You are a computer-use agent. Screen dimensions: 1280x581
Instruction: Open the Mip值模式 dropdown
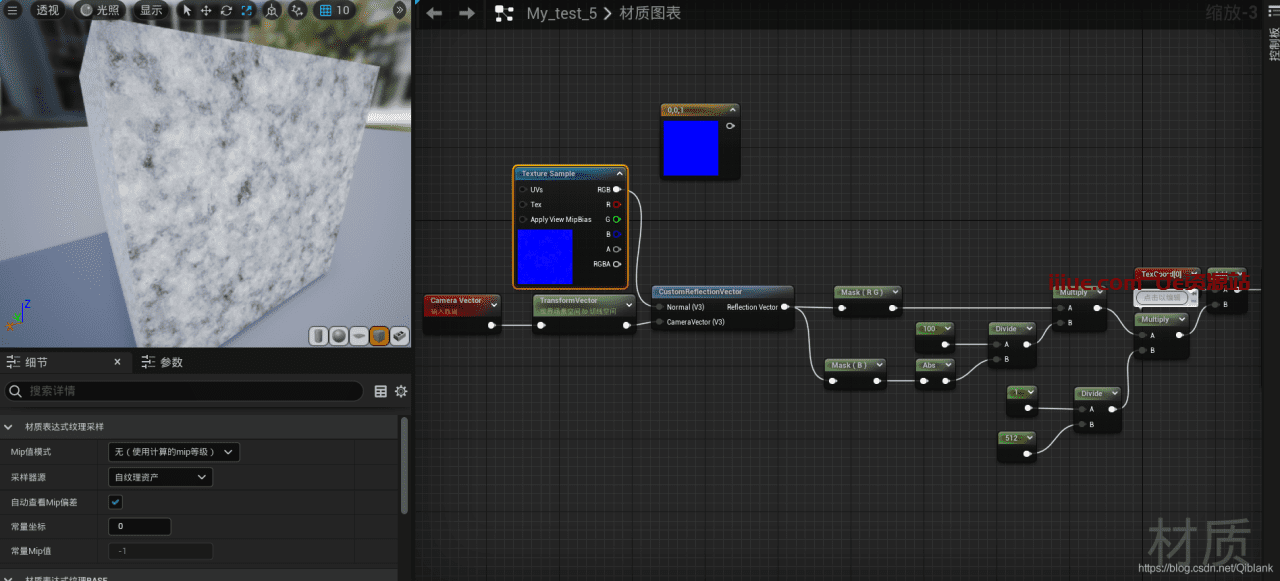tap(174, 452)
